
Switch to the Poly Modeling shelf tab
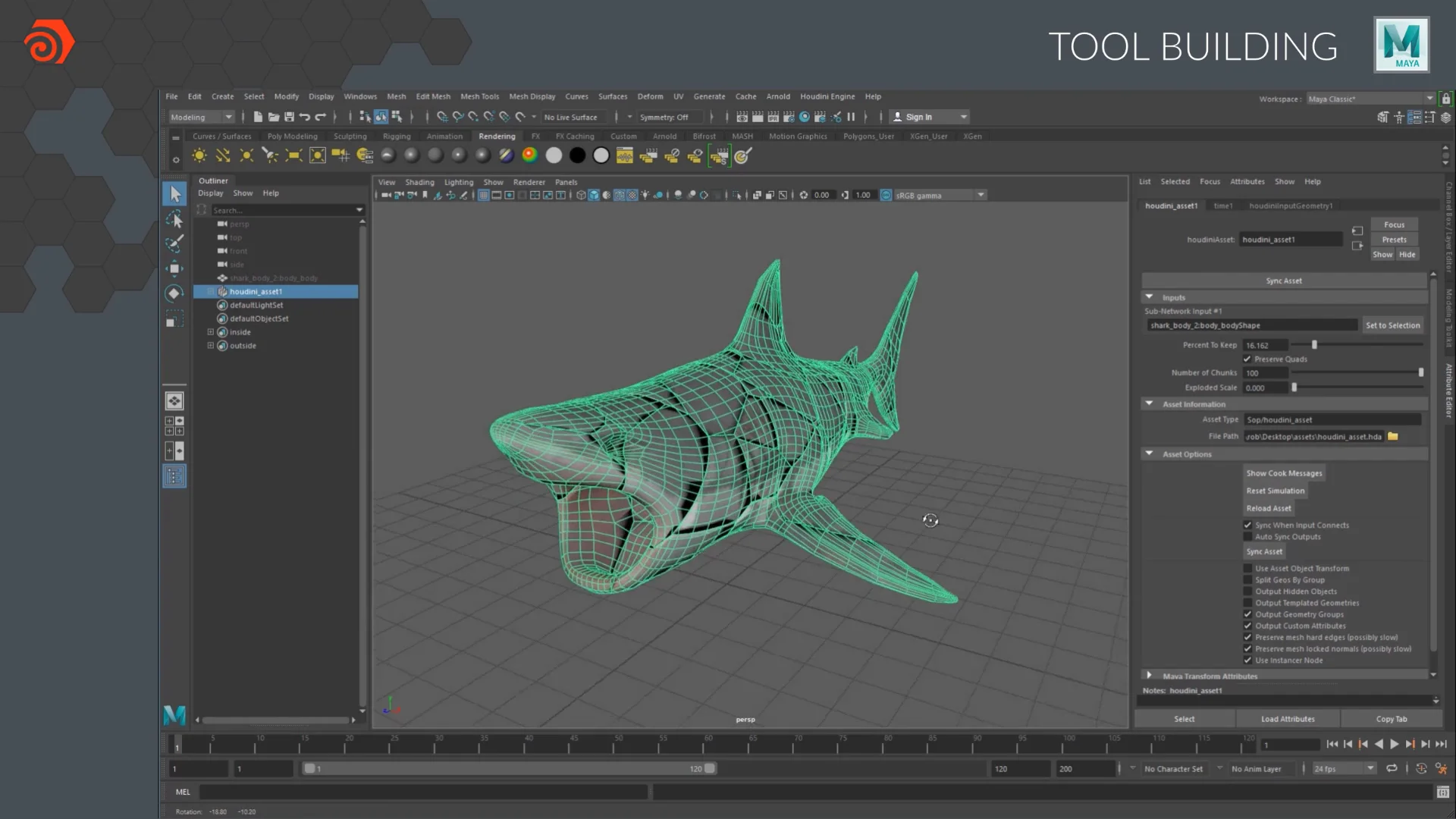(292, 136)
